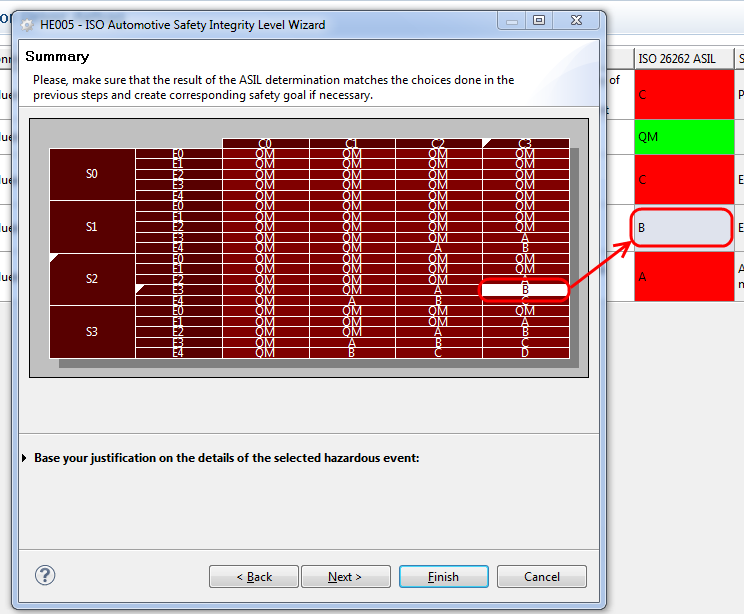Click the S2 severity row header in matrix

(x=92, y=279)
